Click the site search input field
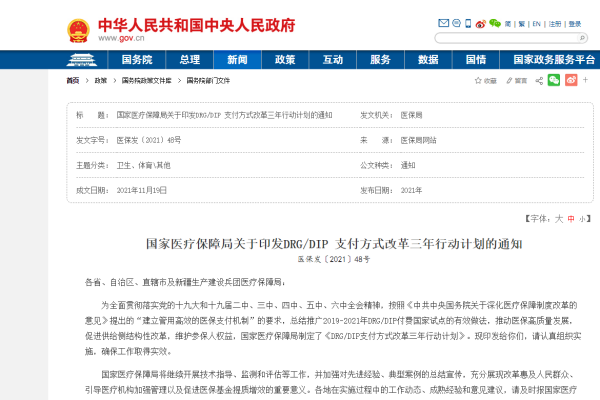The height and width of the screenshot is (400, 600). click(506, 38)
